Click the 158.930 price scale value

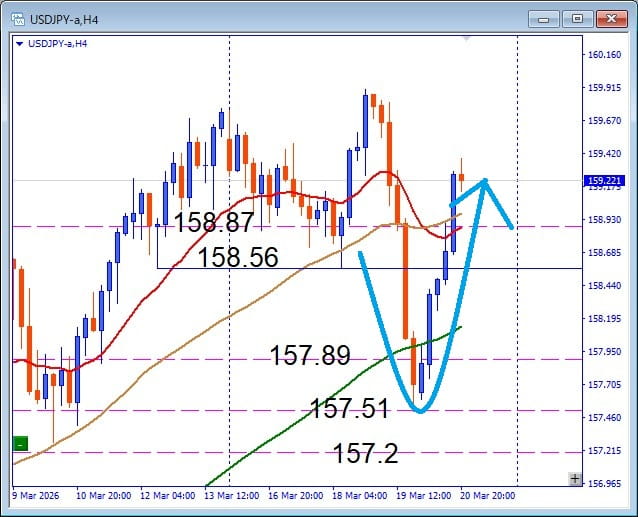605,220
